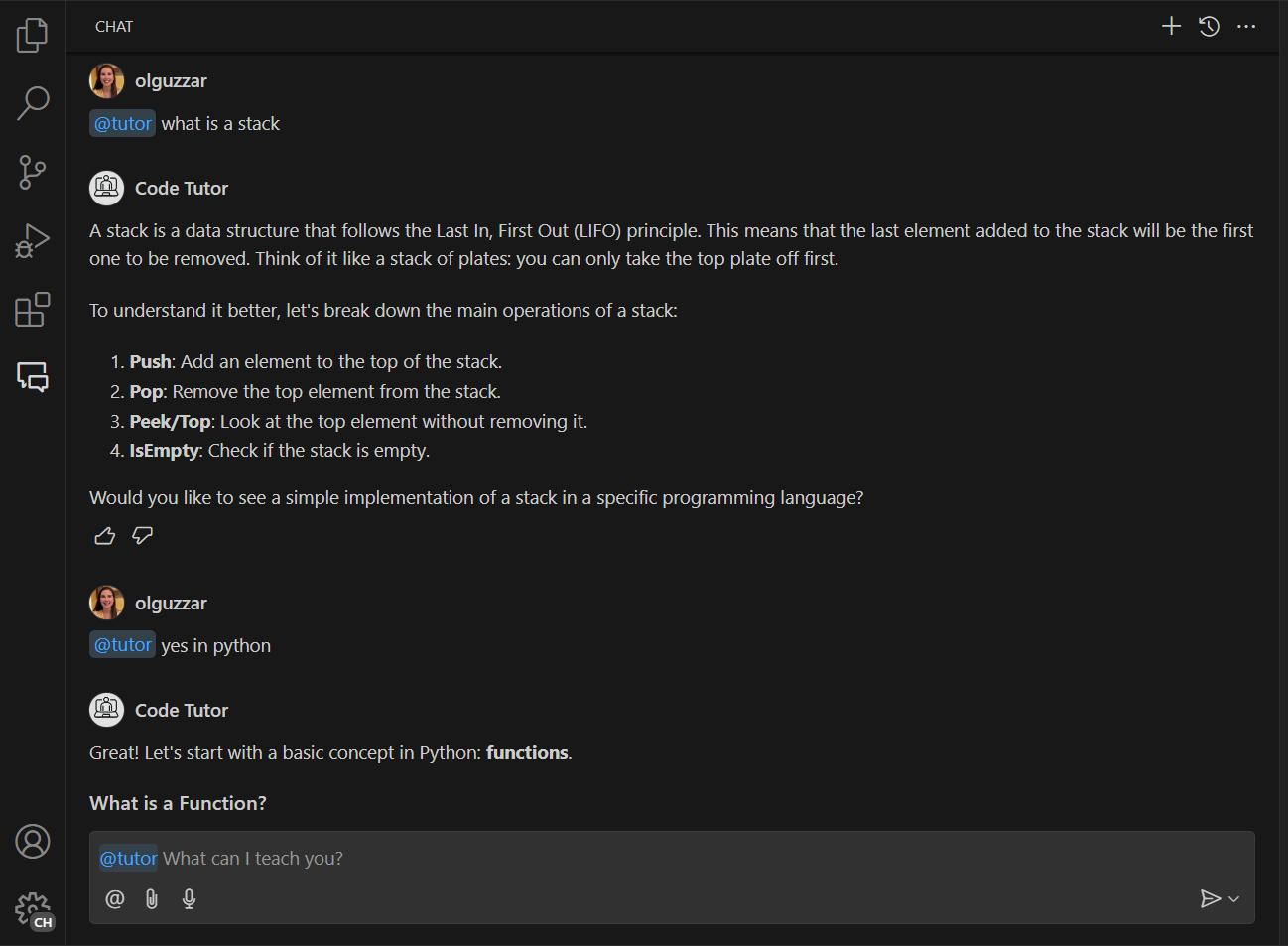
Task: Open the Run and Debug view
Action: click(32, 240)
